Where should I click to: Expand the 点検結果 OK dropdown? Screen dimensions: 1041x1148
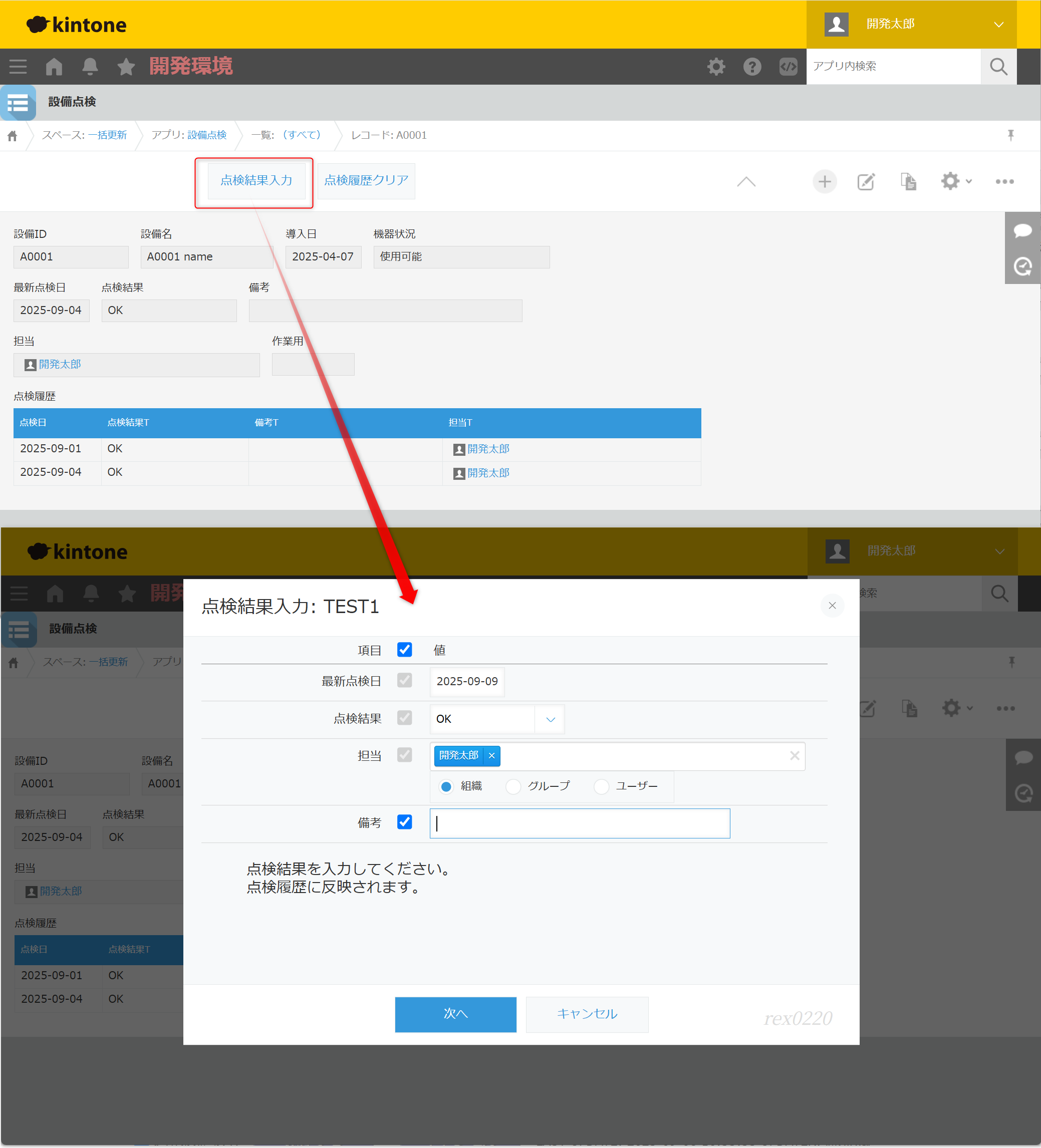coord(550,719)
